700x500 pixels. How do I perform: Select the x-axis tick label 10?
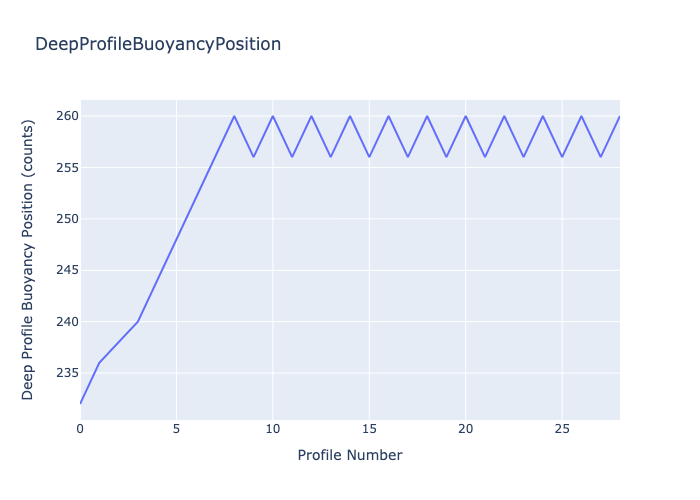272,429
